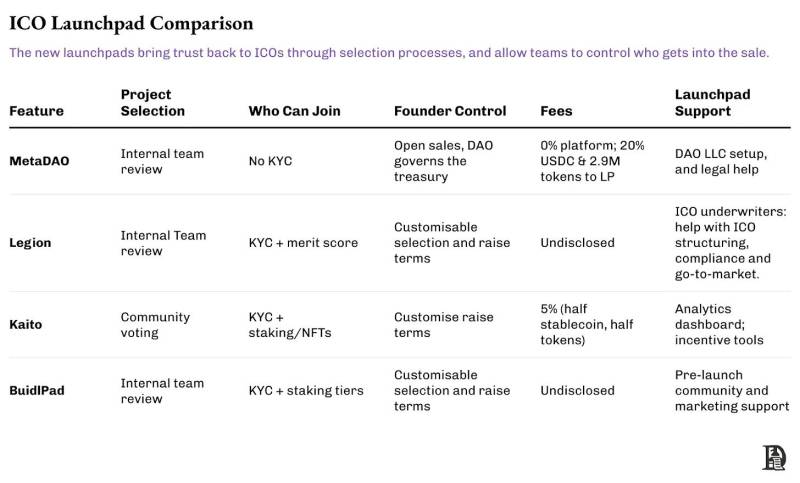Select the Project Selection column header
The height and width of the screenshot is (483, 800).
(x=153, y=103)
